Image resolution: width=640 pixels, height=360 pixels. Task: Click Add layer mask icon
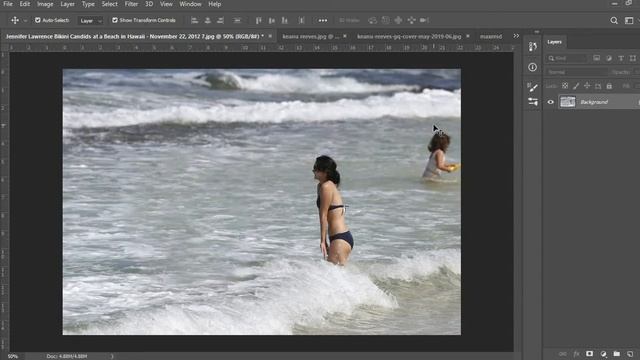coord(589,353)
